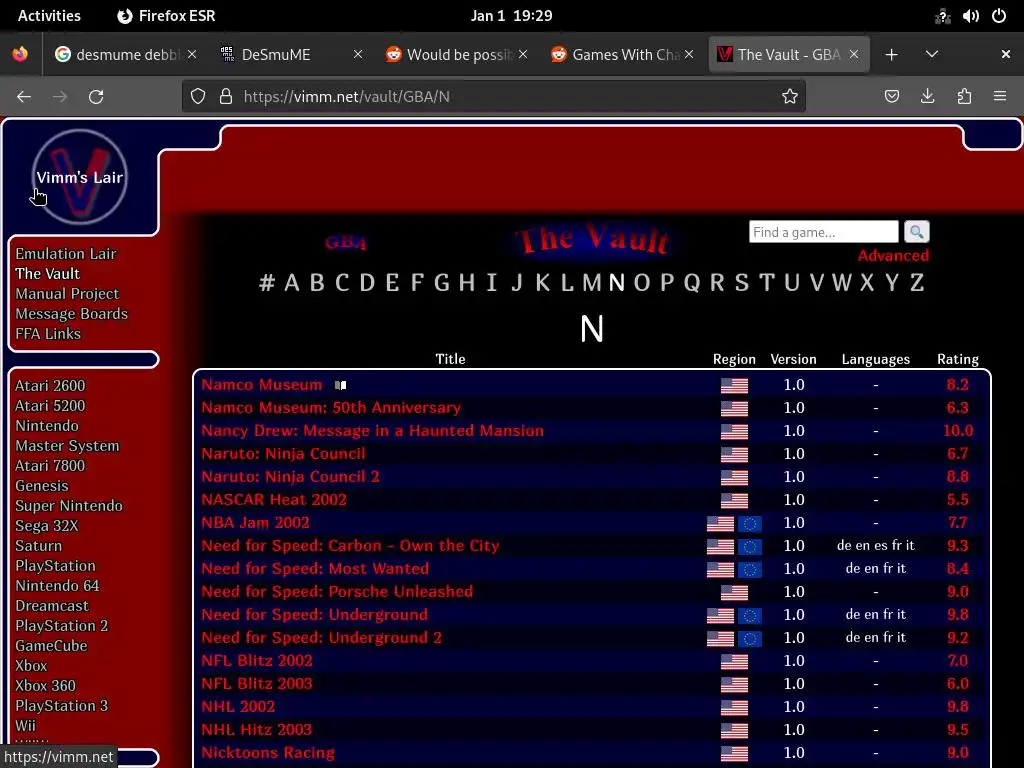Open Namco Museum: 50th Anniversary
Image resolution: width=1024 pixels, height=768 pixels.
point(330,408)
